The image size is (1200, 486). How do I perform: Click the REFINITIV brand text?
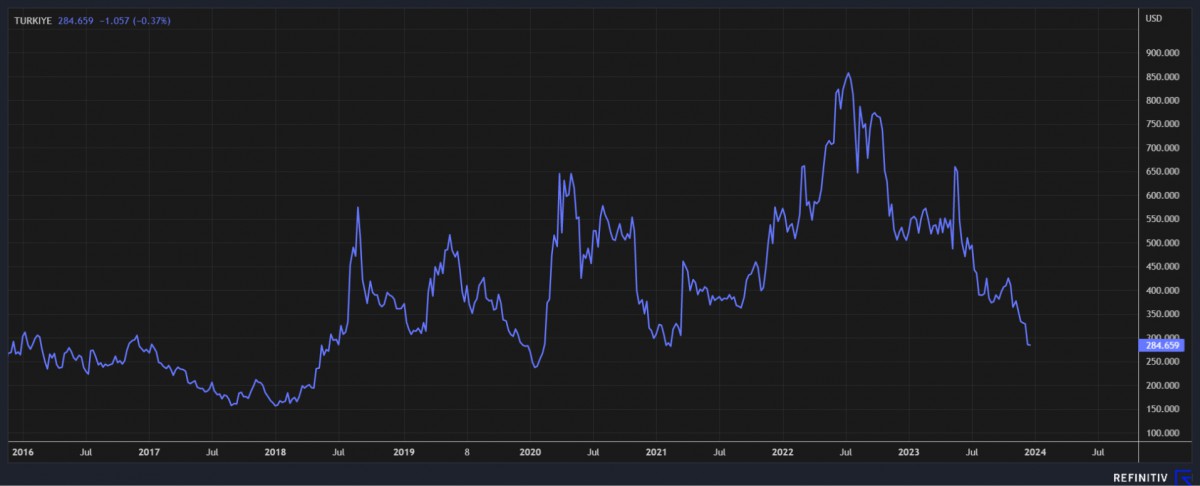1141,477
